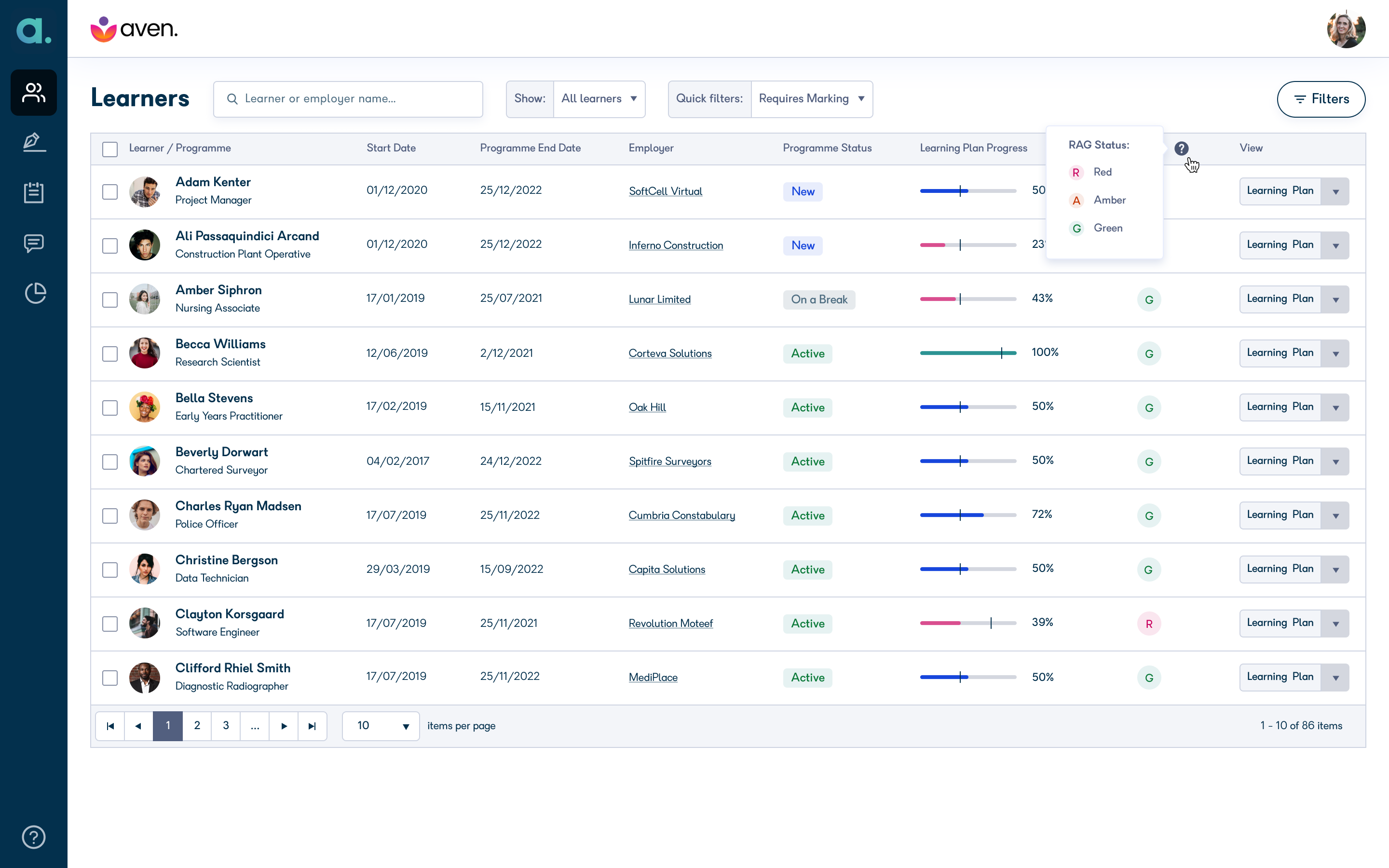Open the Show All learners dropdown
The image size is (1389, 868).
(x=599, y=99)
